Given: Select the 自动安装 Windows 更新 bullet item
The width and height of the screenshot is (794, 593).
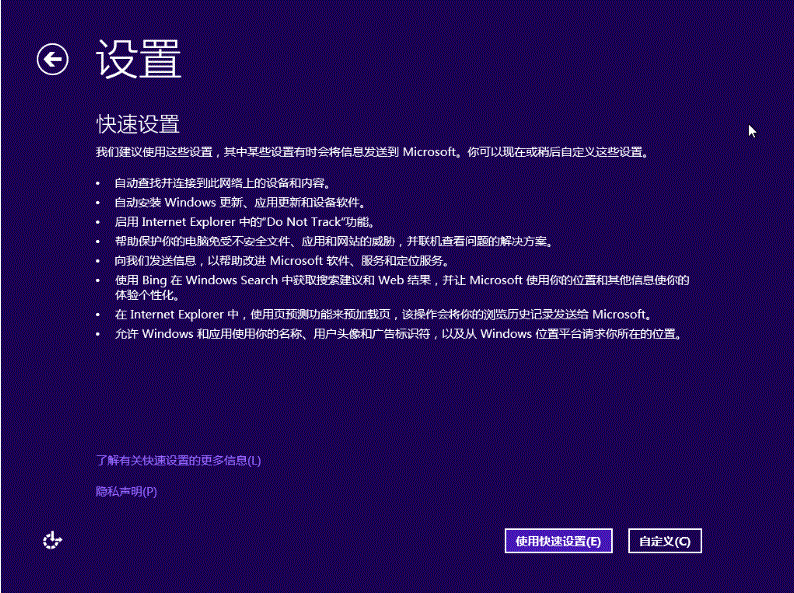Looking at the screenshot, I should point(238,203).
